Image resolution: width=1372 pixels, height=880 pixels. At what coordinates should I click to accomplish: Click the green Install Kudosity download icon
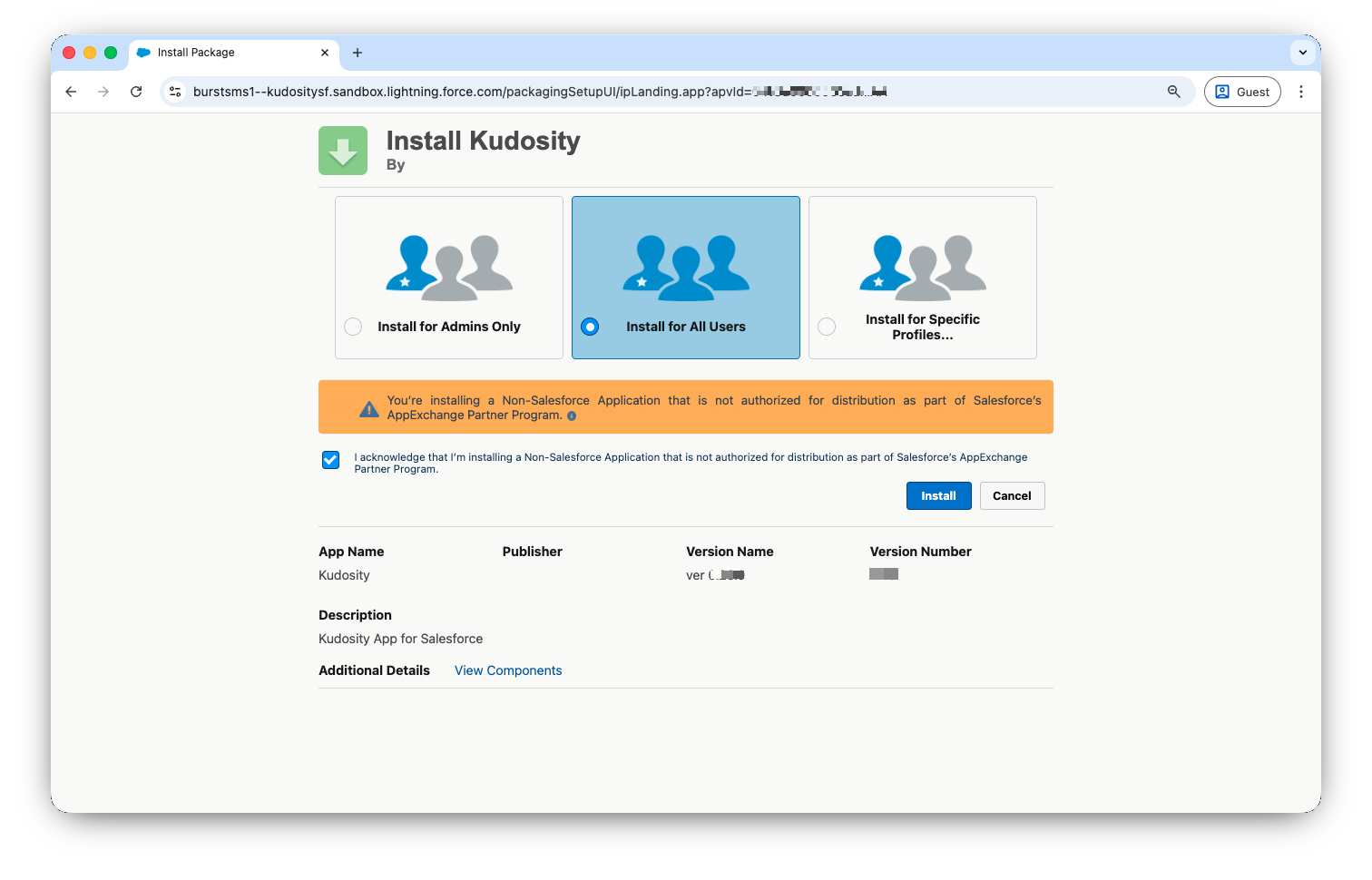[343, 151]
